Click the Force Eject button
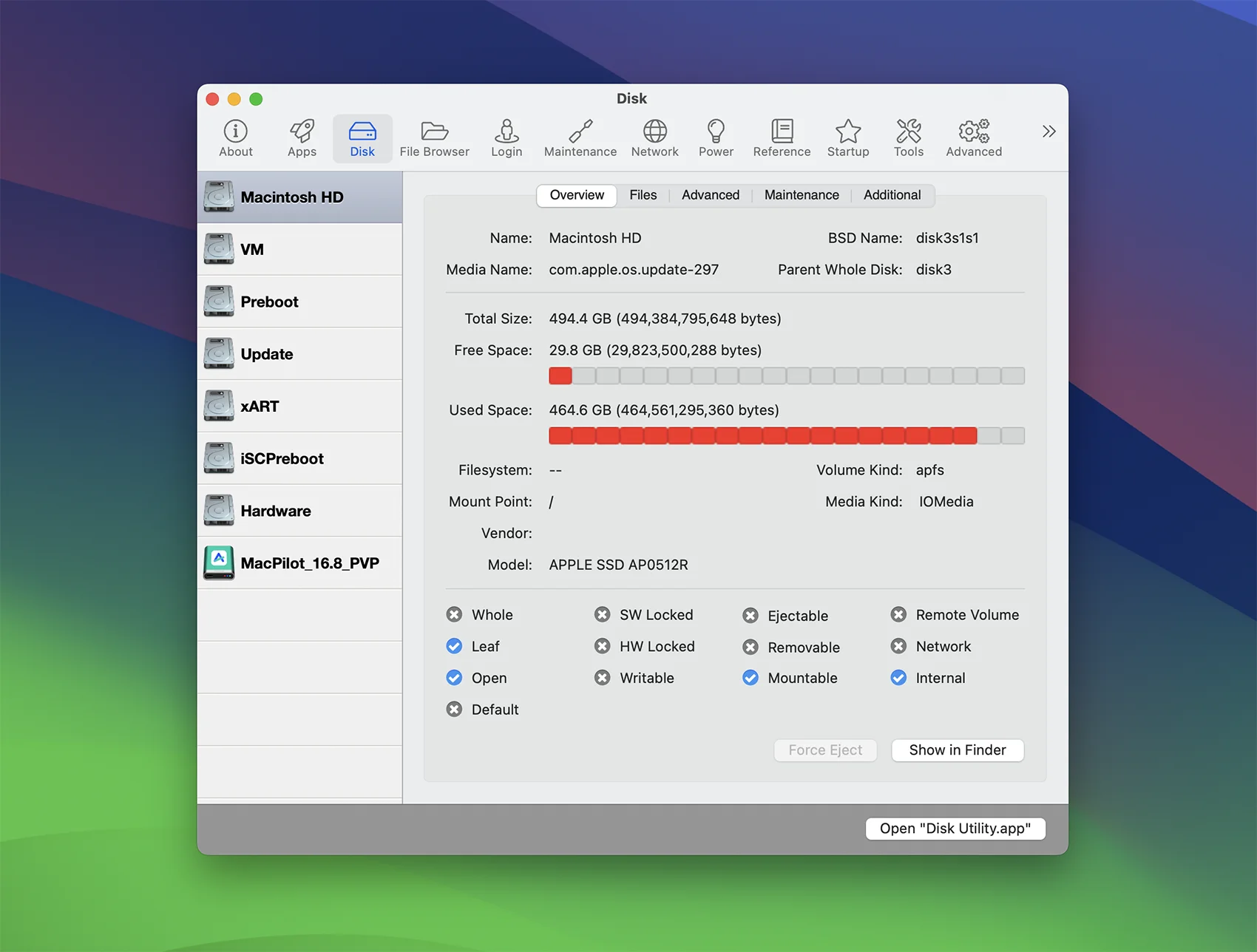 coord(825,750)
